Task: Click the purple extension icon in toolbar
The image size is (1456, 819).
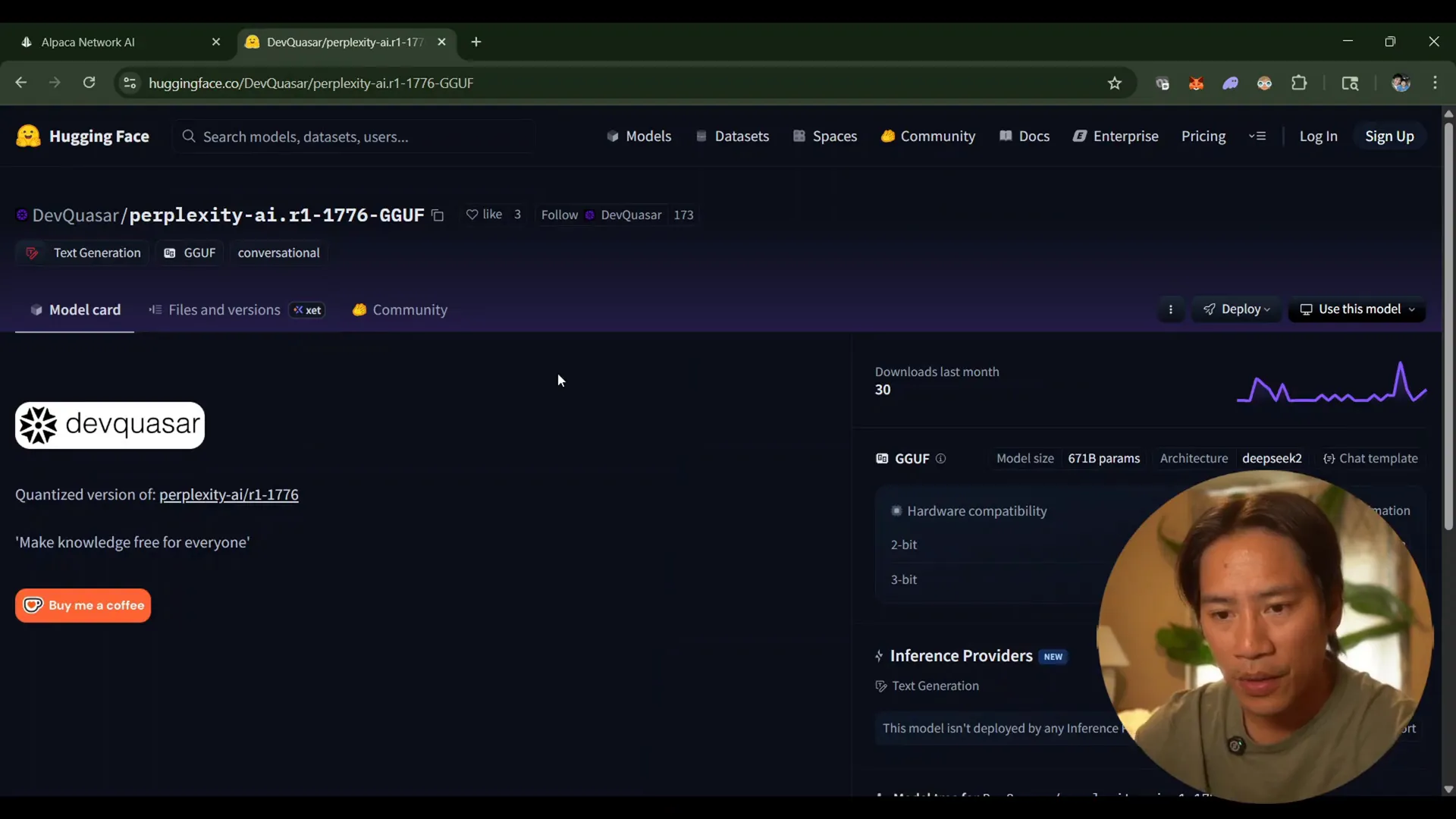Action: click(x=1230, y=83)
